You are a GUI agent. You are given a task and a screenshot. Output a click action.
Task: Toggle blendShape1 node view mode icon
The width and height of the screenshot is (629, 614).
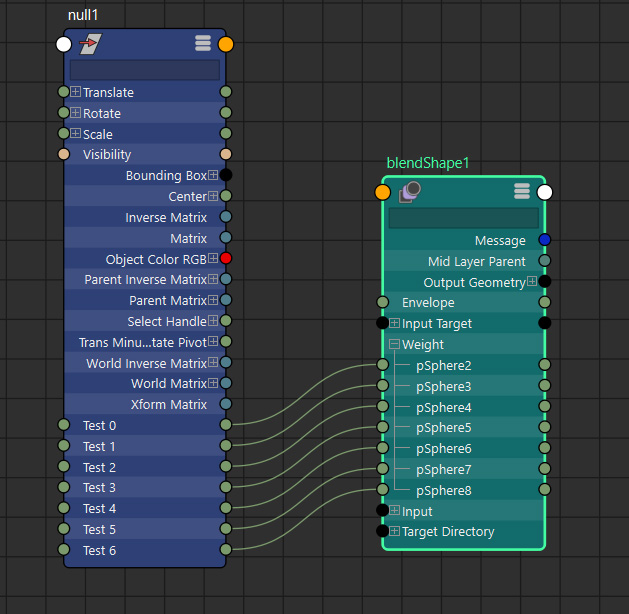pyautogui.click(x=522, y=191)
